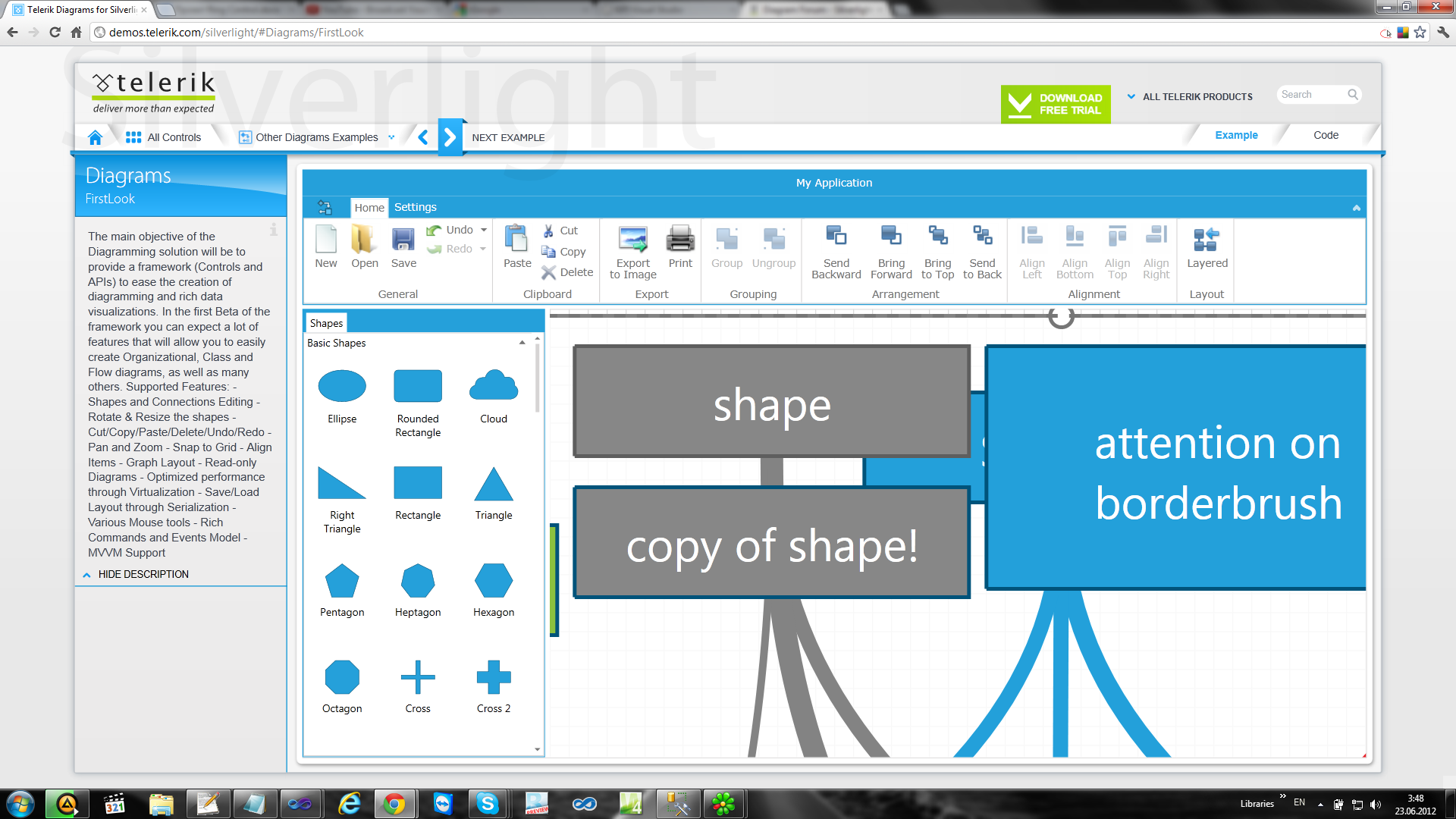Click the Paste clipboard icon
1456x819 pixels.
(516, 240)
